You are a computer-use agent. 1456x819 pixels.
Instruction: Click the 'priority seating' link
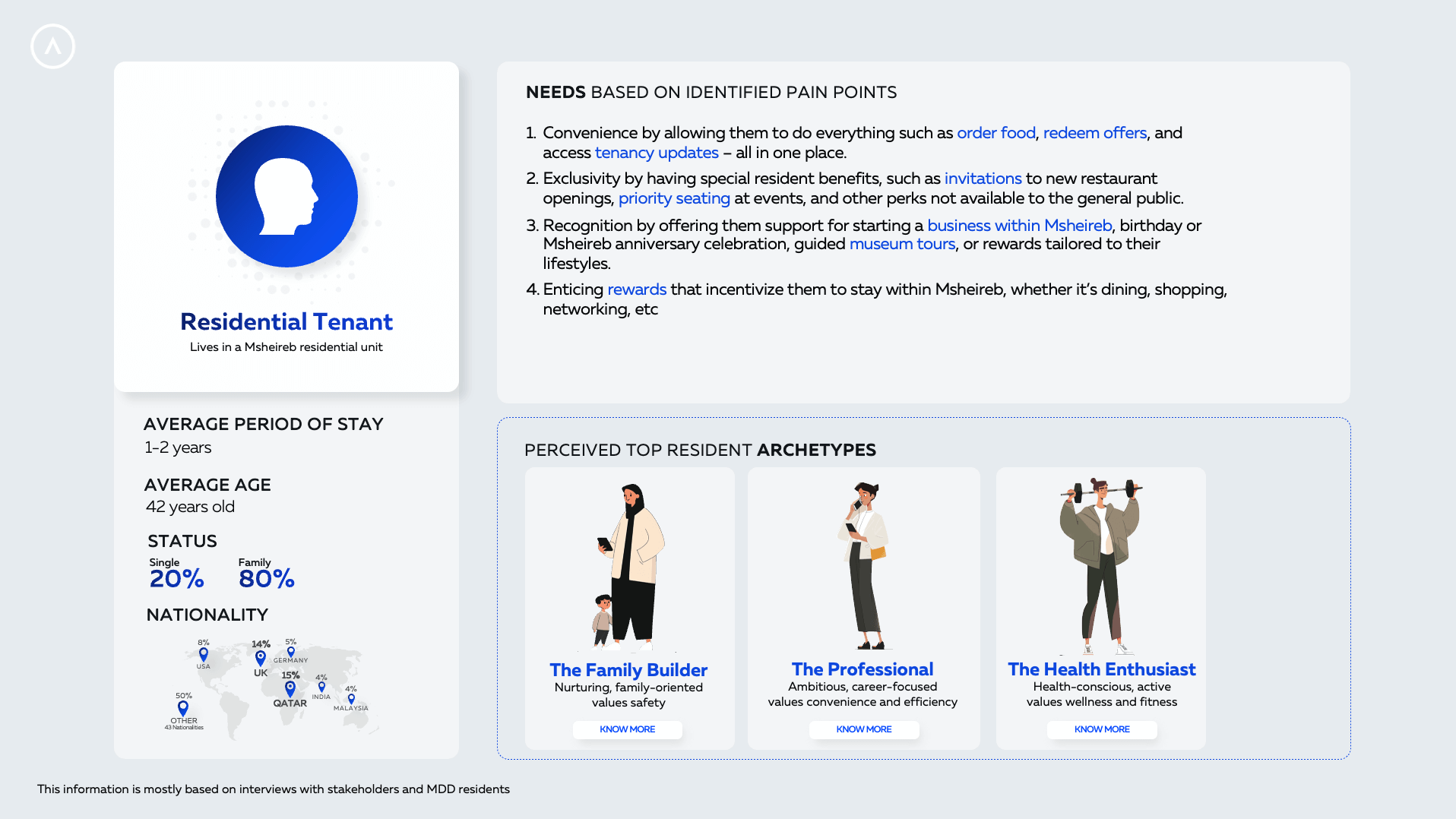click(x=674, y=198)
